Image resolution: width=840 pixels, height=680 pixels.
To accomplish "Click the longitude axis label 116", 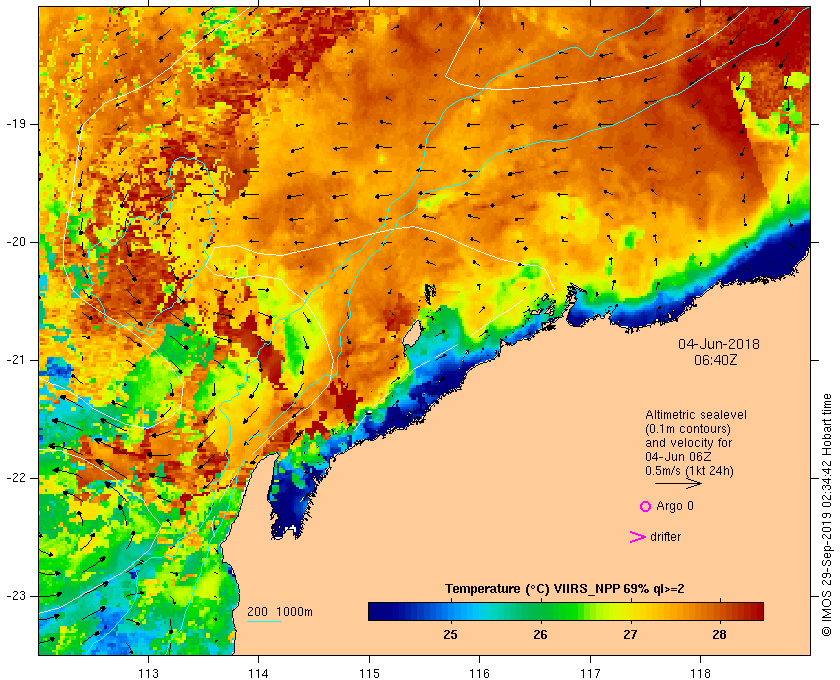I will [x=479, y=674].
